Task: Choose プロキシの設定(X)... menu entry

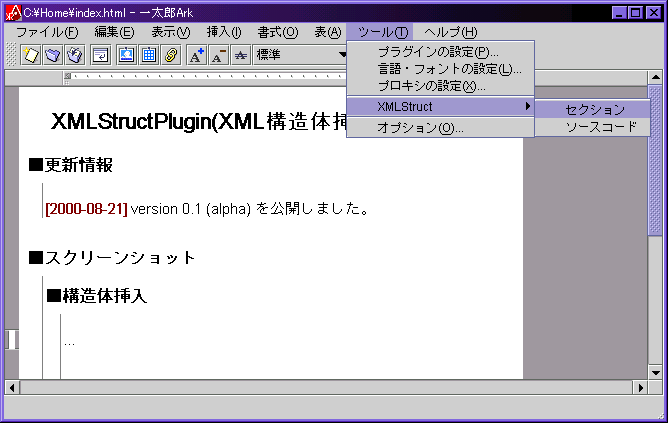Action: [x=441, y=86]
